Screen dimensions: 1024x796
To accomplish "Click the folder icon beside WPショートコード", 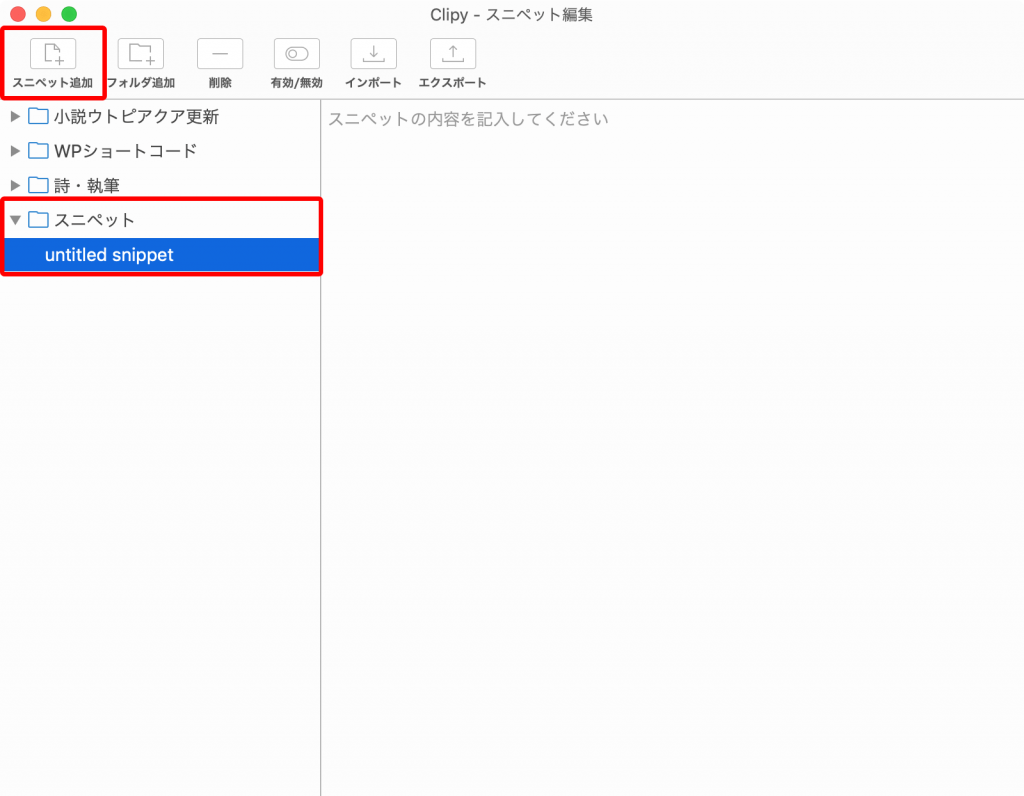I will (x=38, y=151).
